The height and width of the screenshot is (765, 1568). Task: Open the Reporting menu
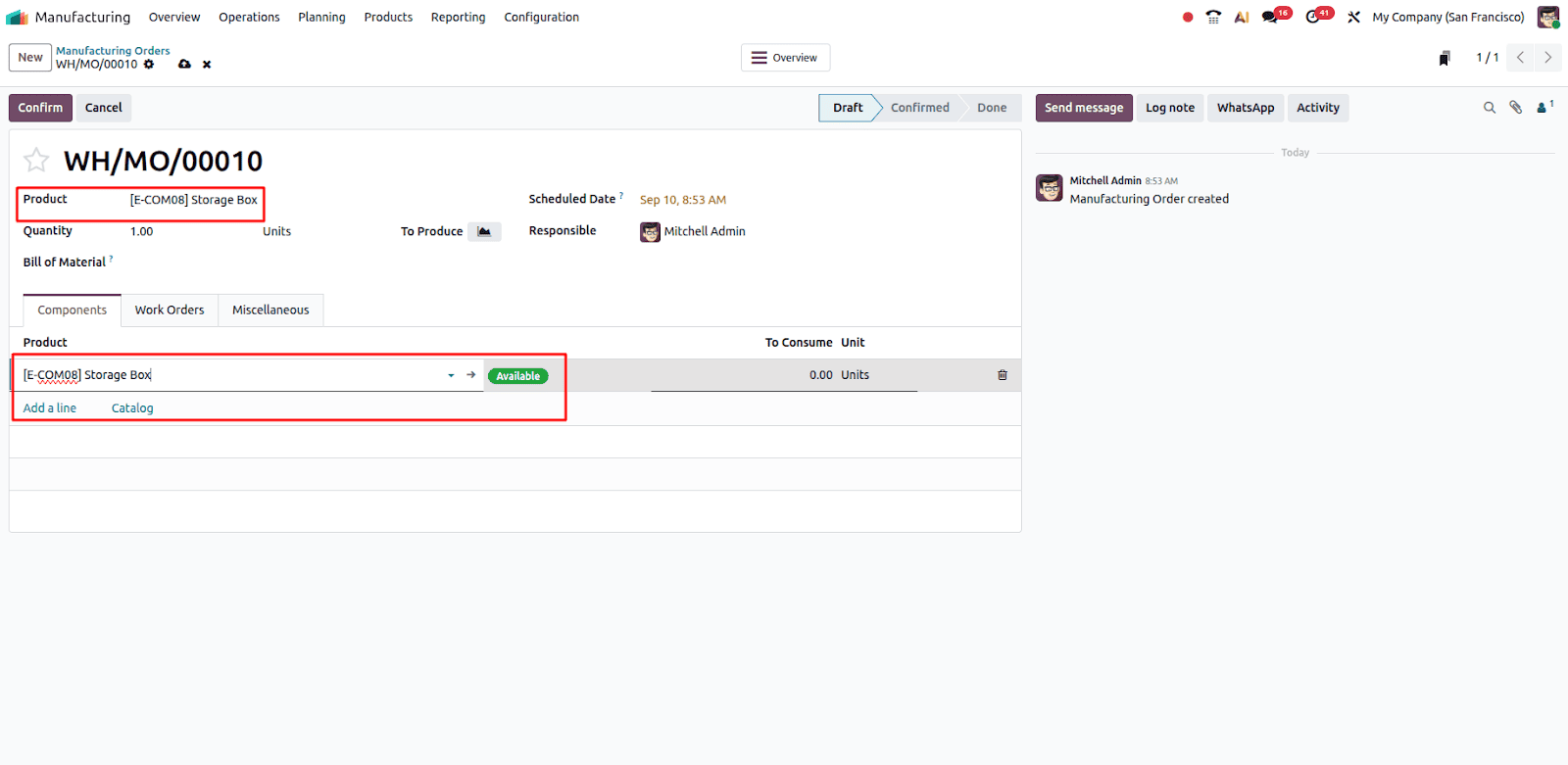coord(458,17)
